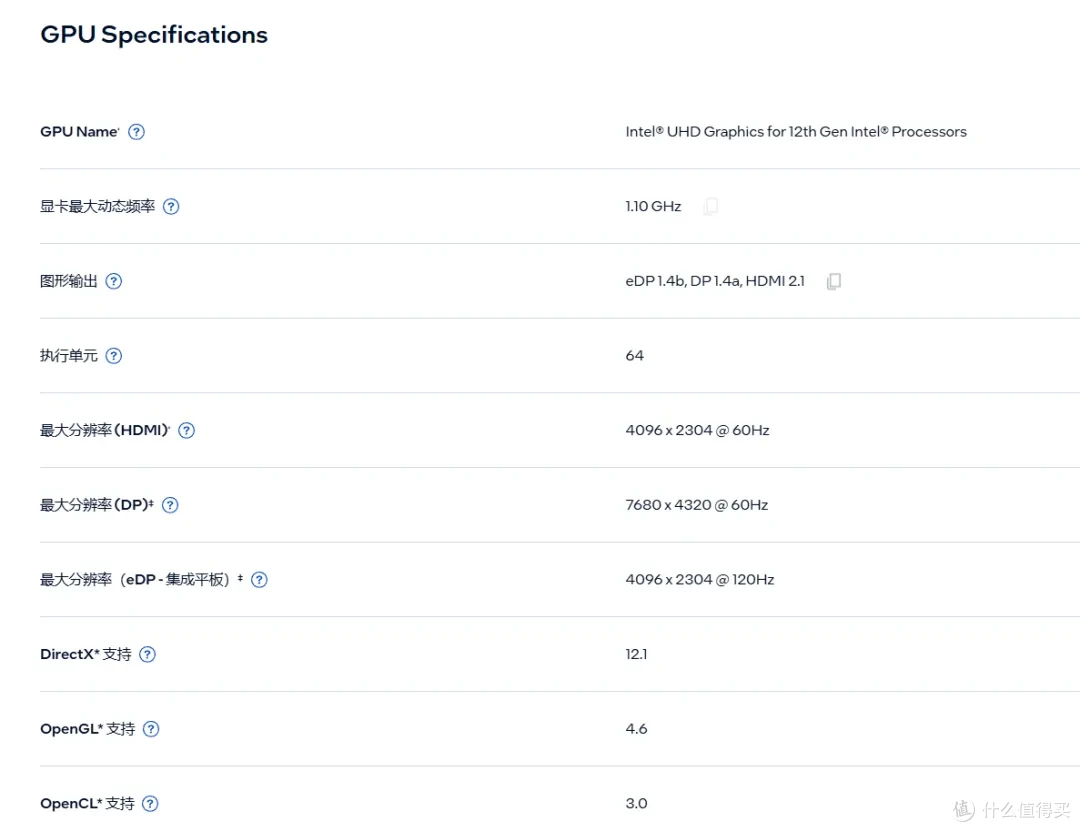Click the OpenGL version 4.6 value

coord(636,729)
